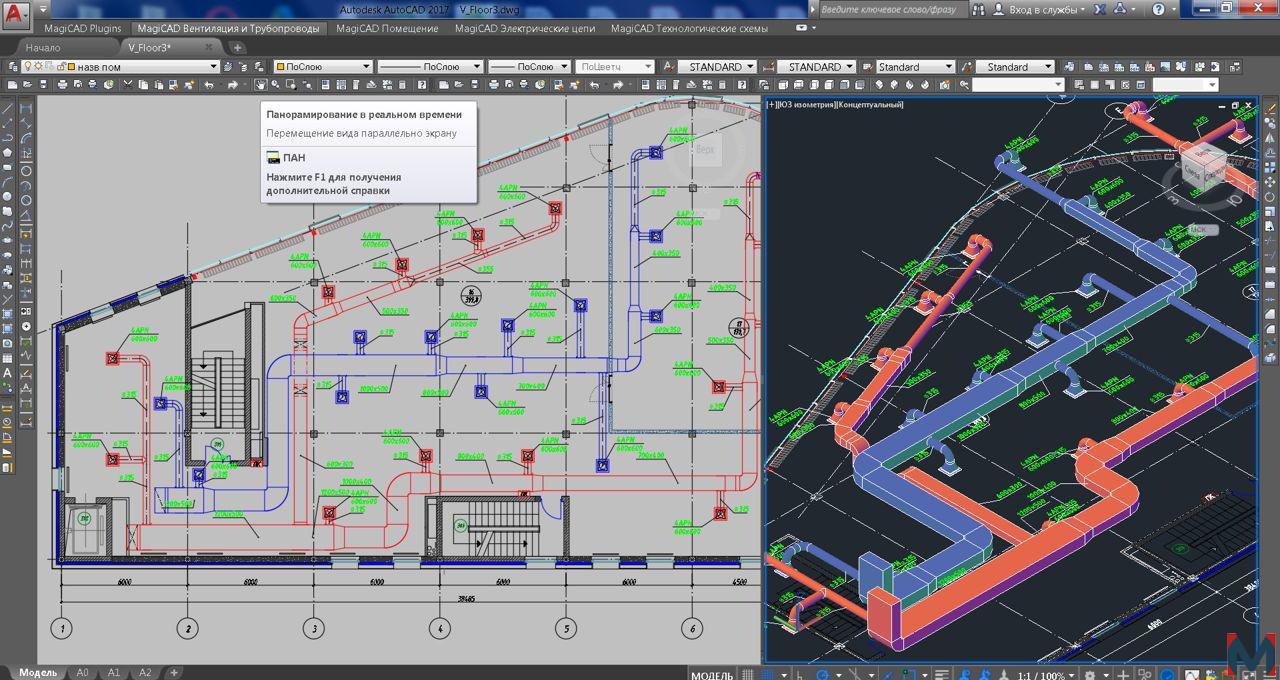Image resolution: width=1280 pixels, height=680 pixels.
Task: Open Layer Properties Manager icon
Action: (12, 67)
